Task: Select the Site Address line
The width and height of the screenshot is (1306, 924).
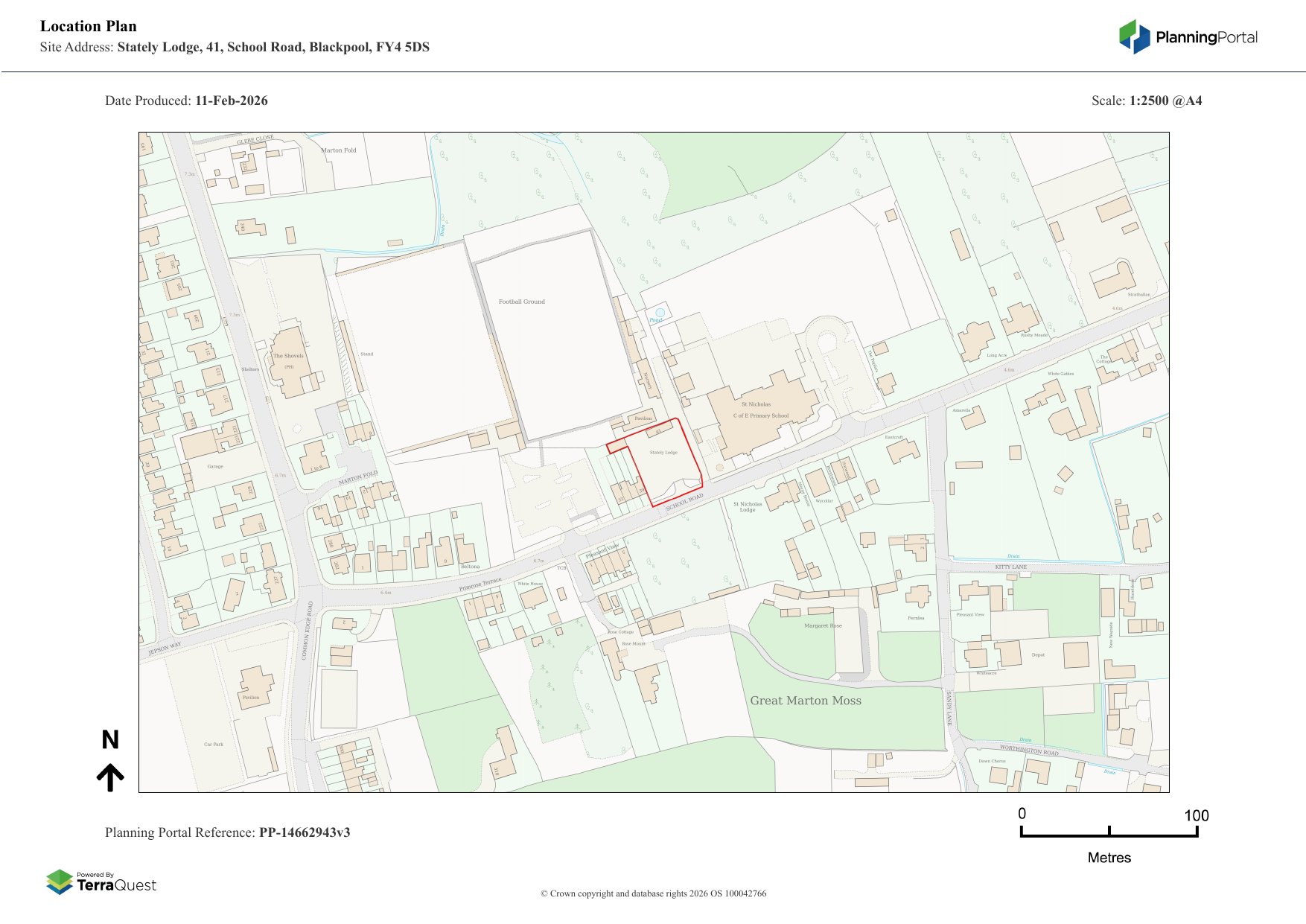Action: (x=235, y=47)
